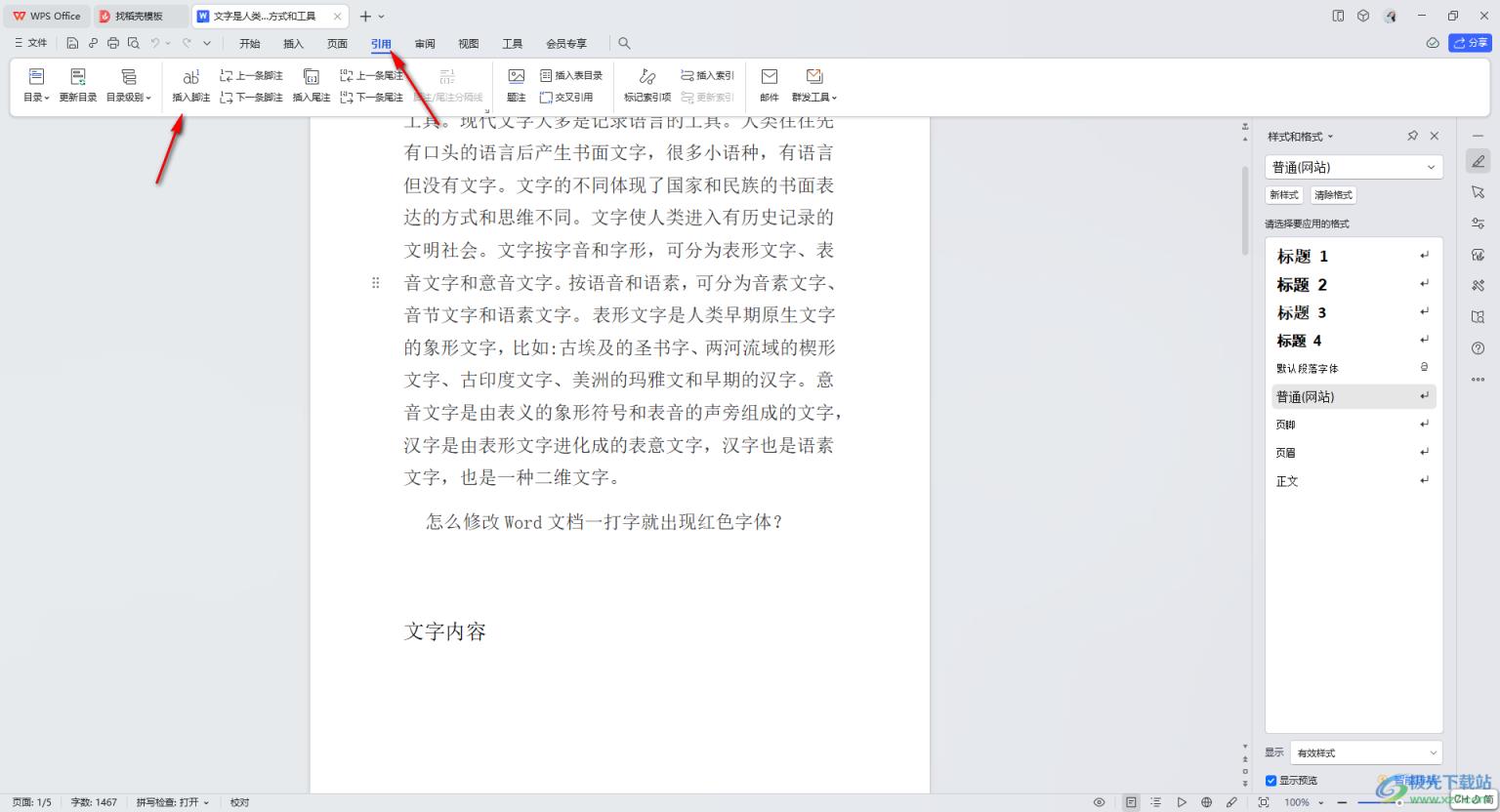Toggle the 显示预览 checkbox
The height and width of the screenshot is (812, 1500).
pyautogui.click(x=1271, y=781)
